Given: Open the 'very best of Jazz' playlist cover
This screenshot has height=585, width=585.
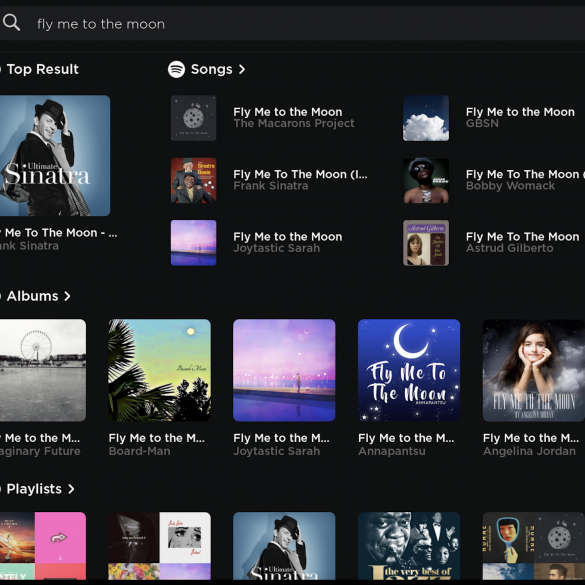Looking at the screenshot, I should 409,546.
